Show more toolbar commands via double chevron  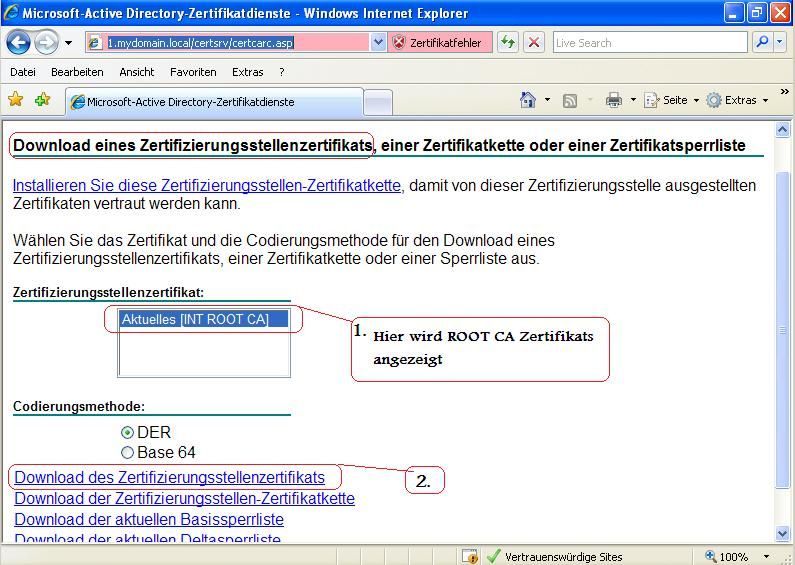(x=784, y=91)
